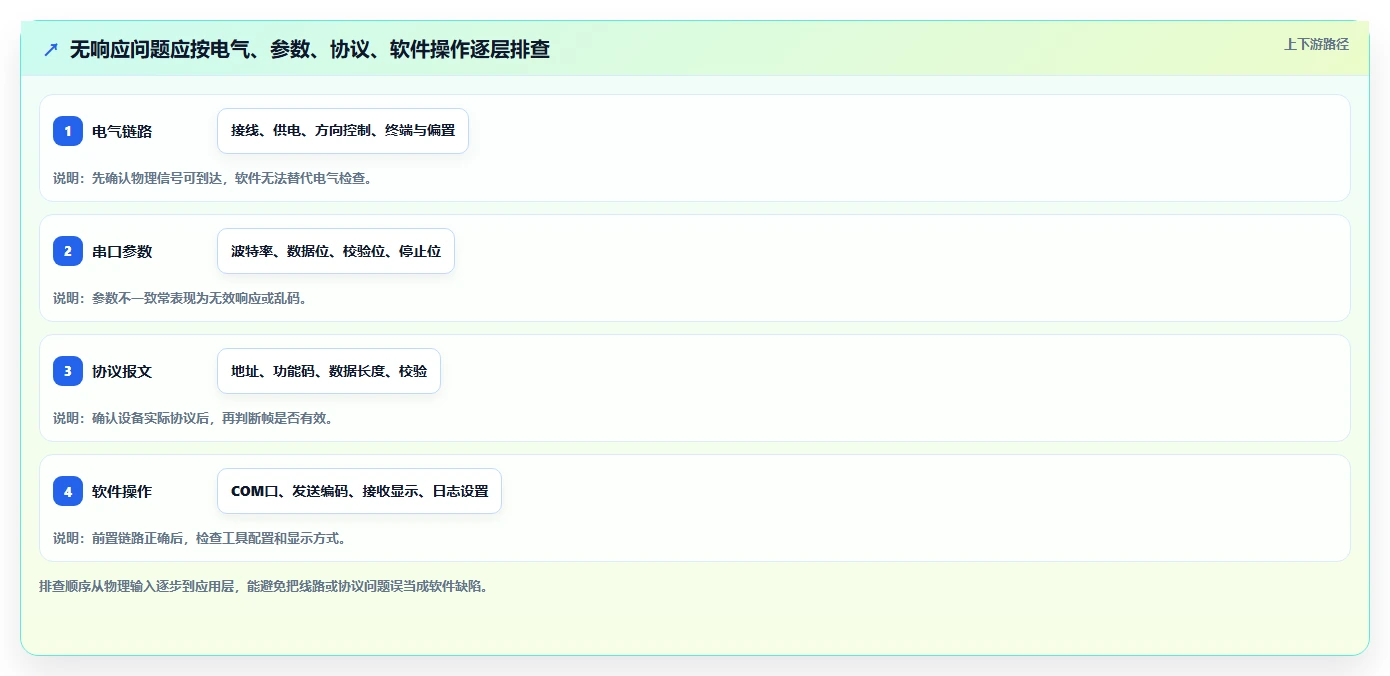Click the note 确认设备实际协议后
Screen dimensions: 1390x676
tap(150, 418)
